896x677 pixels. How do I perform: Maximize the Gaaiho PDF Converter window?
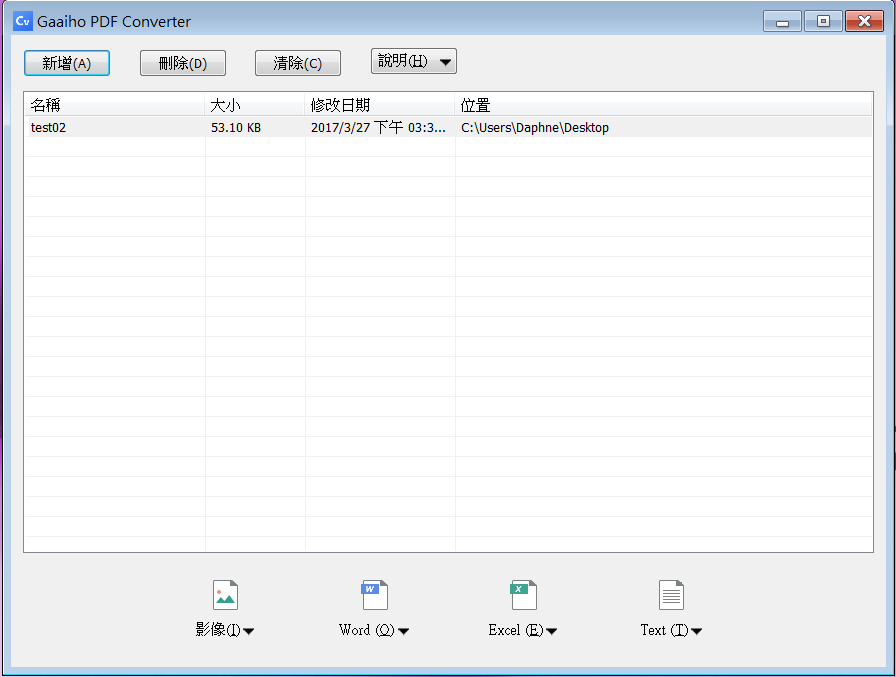pyautogui.click(x=823, y=22)
